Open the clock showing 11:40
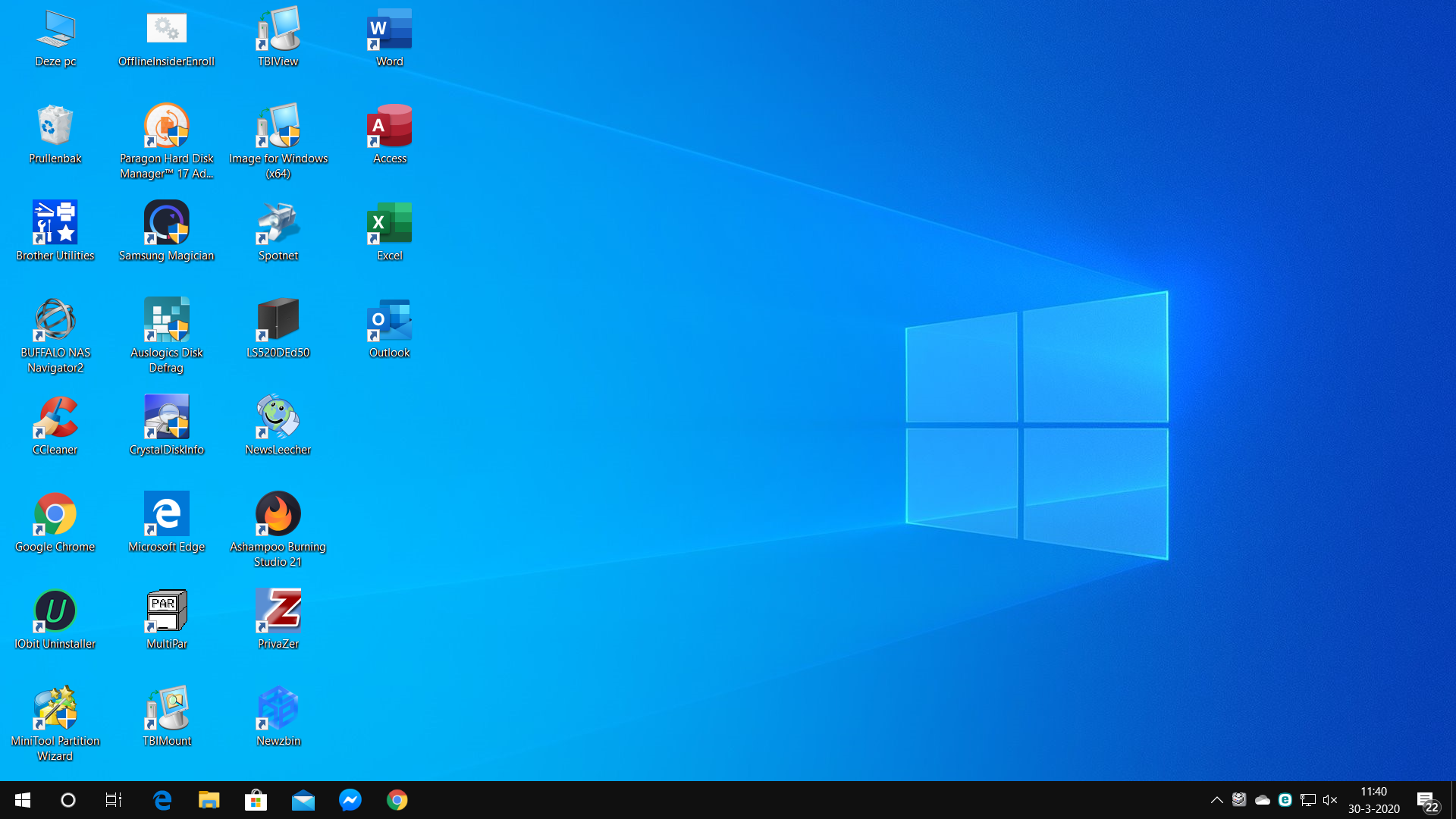 point(1373,800)
